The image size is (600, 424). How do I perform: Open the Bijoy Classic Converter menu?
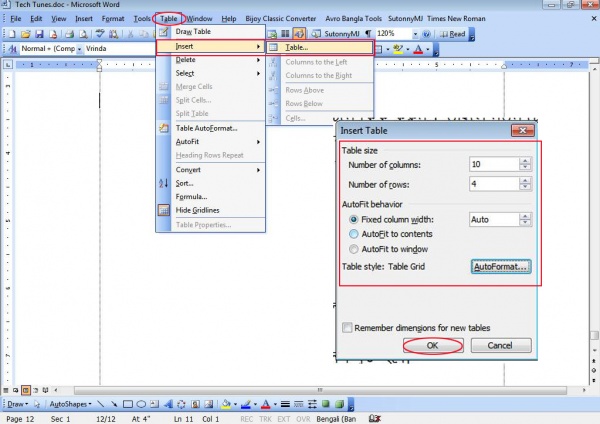[x=280, y=18]
